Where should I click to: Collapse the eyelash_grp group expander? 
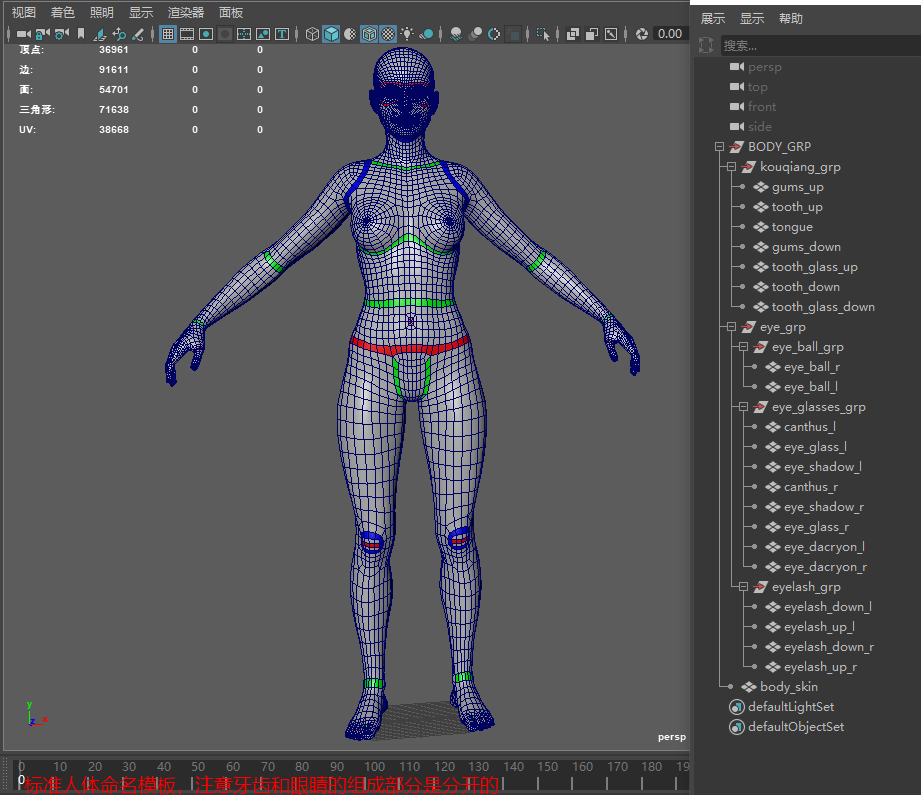tap(743, 587)
